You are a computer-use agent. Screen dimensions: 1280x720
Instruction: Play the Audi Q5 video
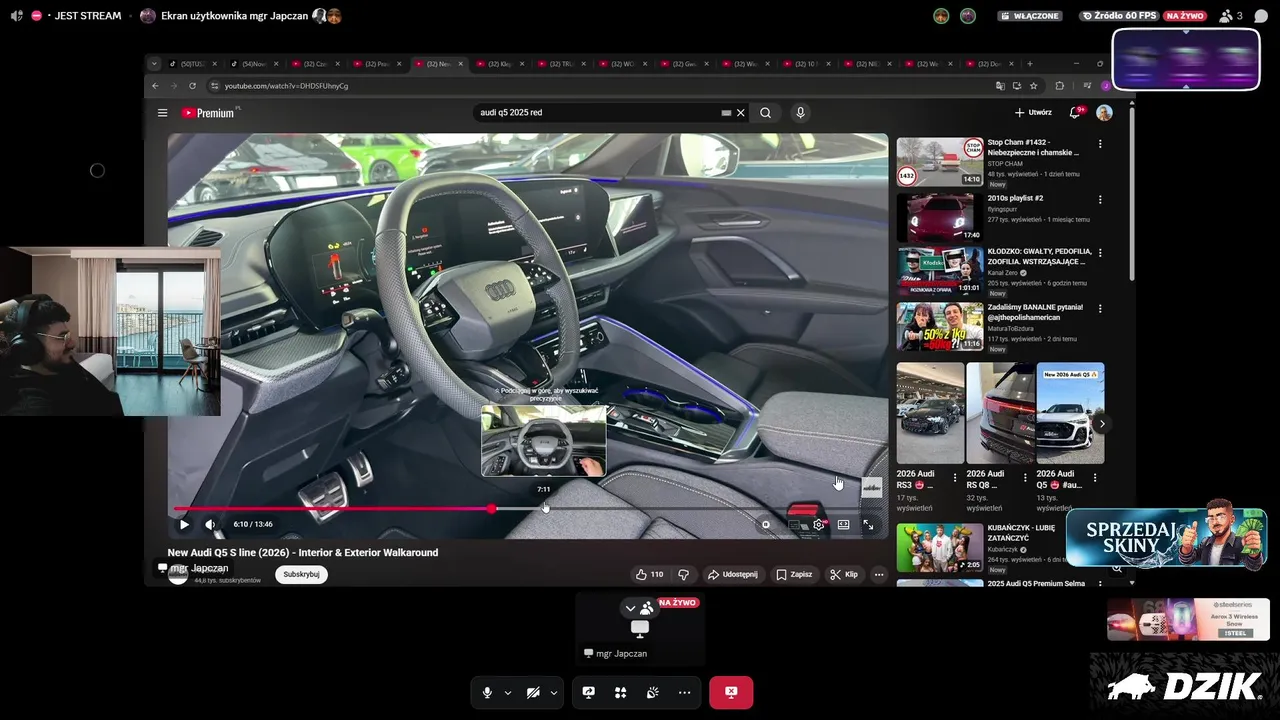coord(184,524)
